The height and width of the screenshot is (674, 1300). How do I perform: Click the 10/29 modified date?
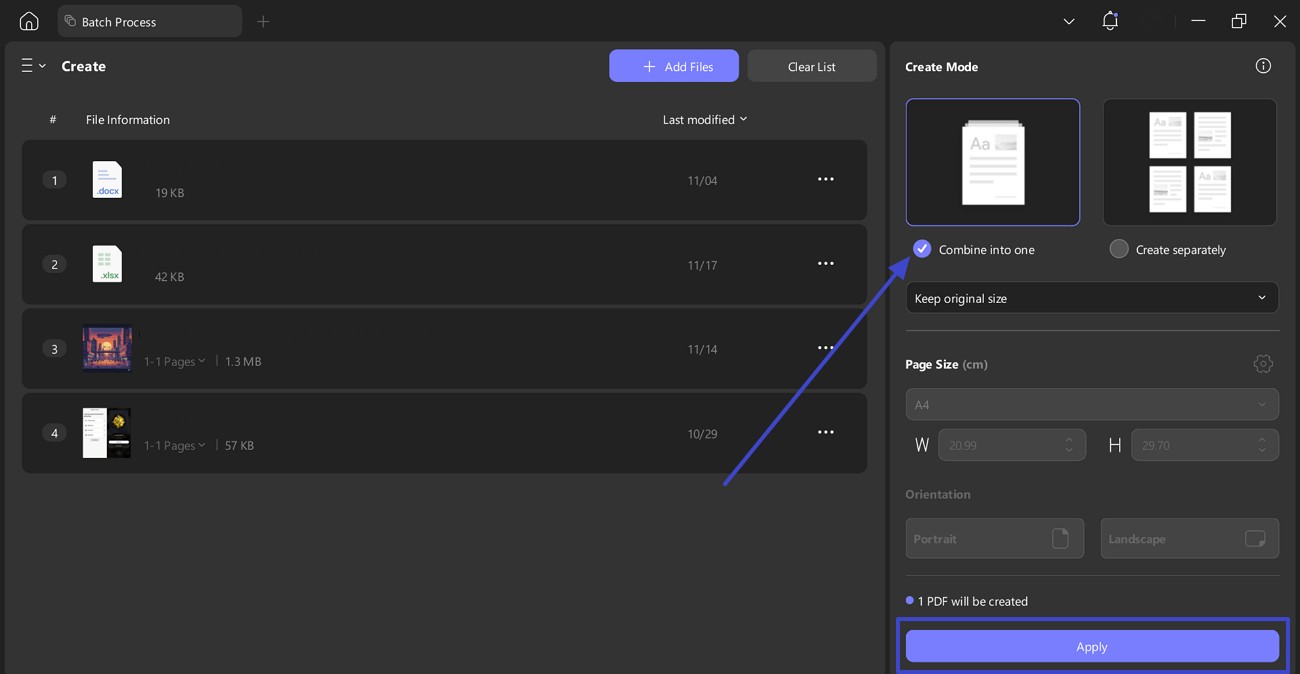[702, 434]
